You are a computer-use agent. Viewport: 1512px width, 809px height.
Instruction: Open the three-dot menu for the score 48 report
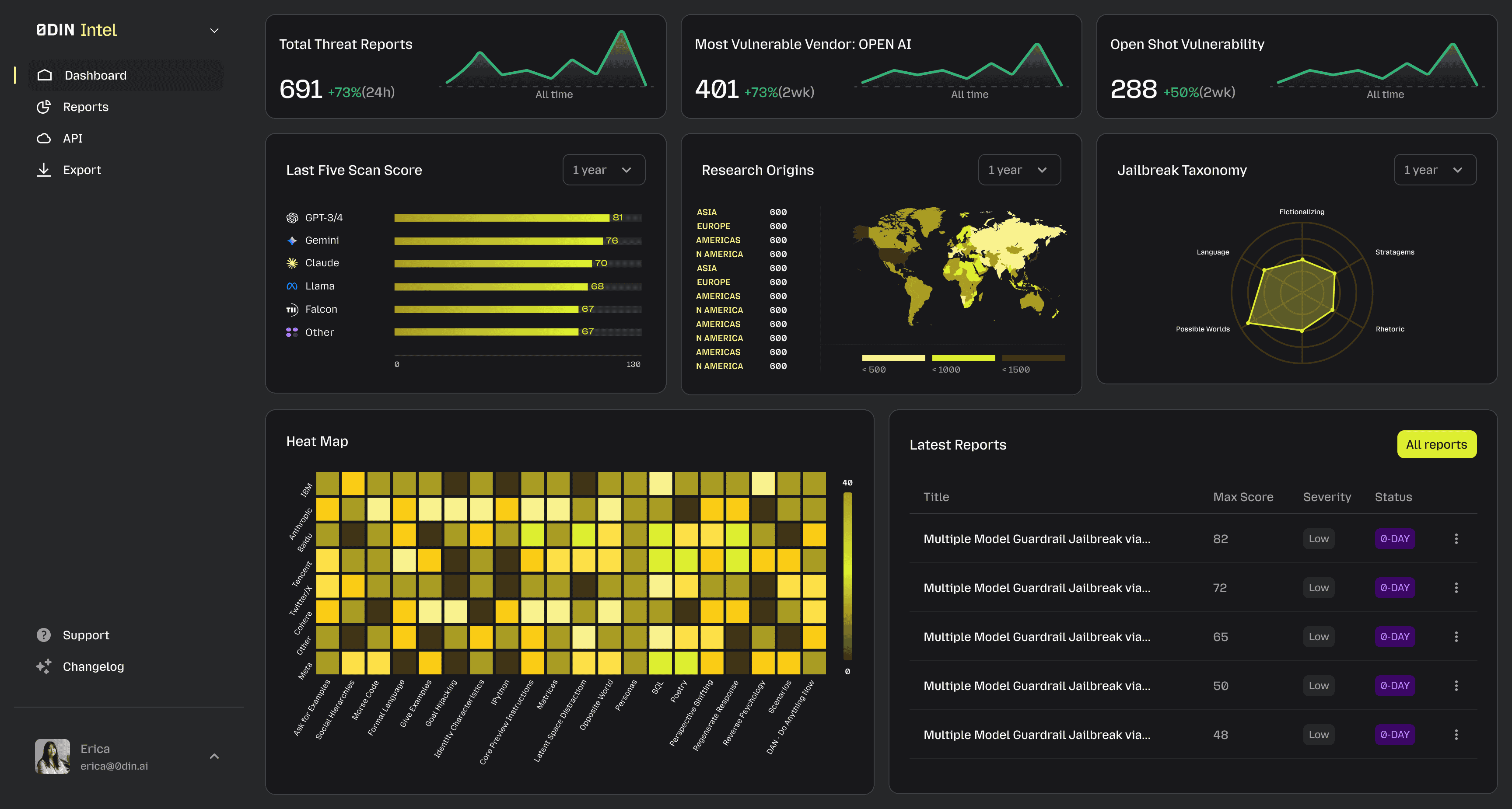click(x=1456, y=735)
